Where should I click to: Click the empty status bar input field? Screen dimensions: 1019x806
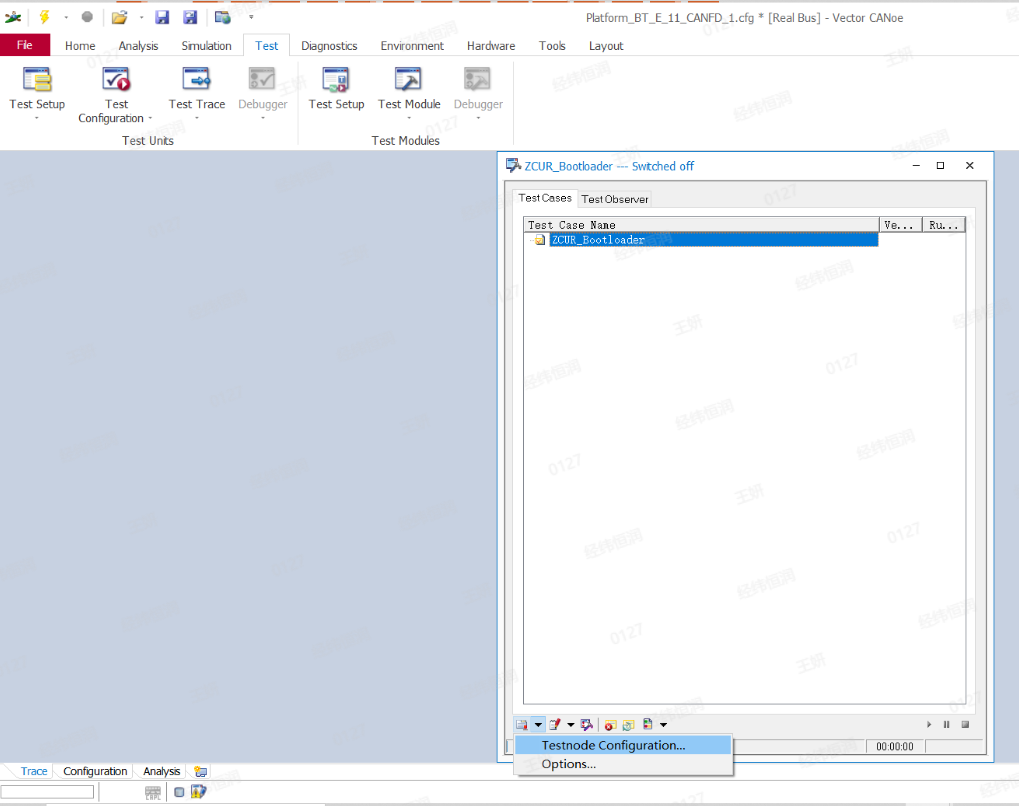47,792
